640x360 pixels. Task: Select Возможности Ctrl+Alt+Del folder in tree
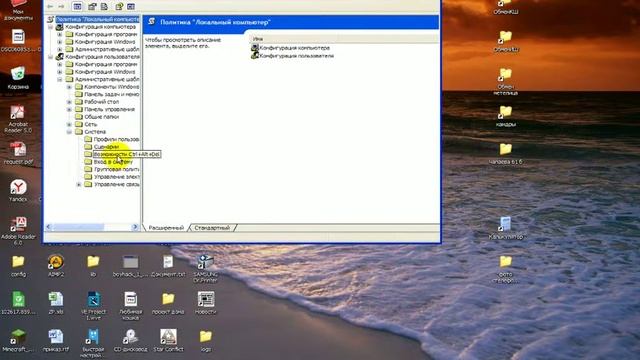(x=127, y=154)
